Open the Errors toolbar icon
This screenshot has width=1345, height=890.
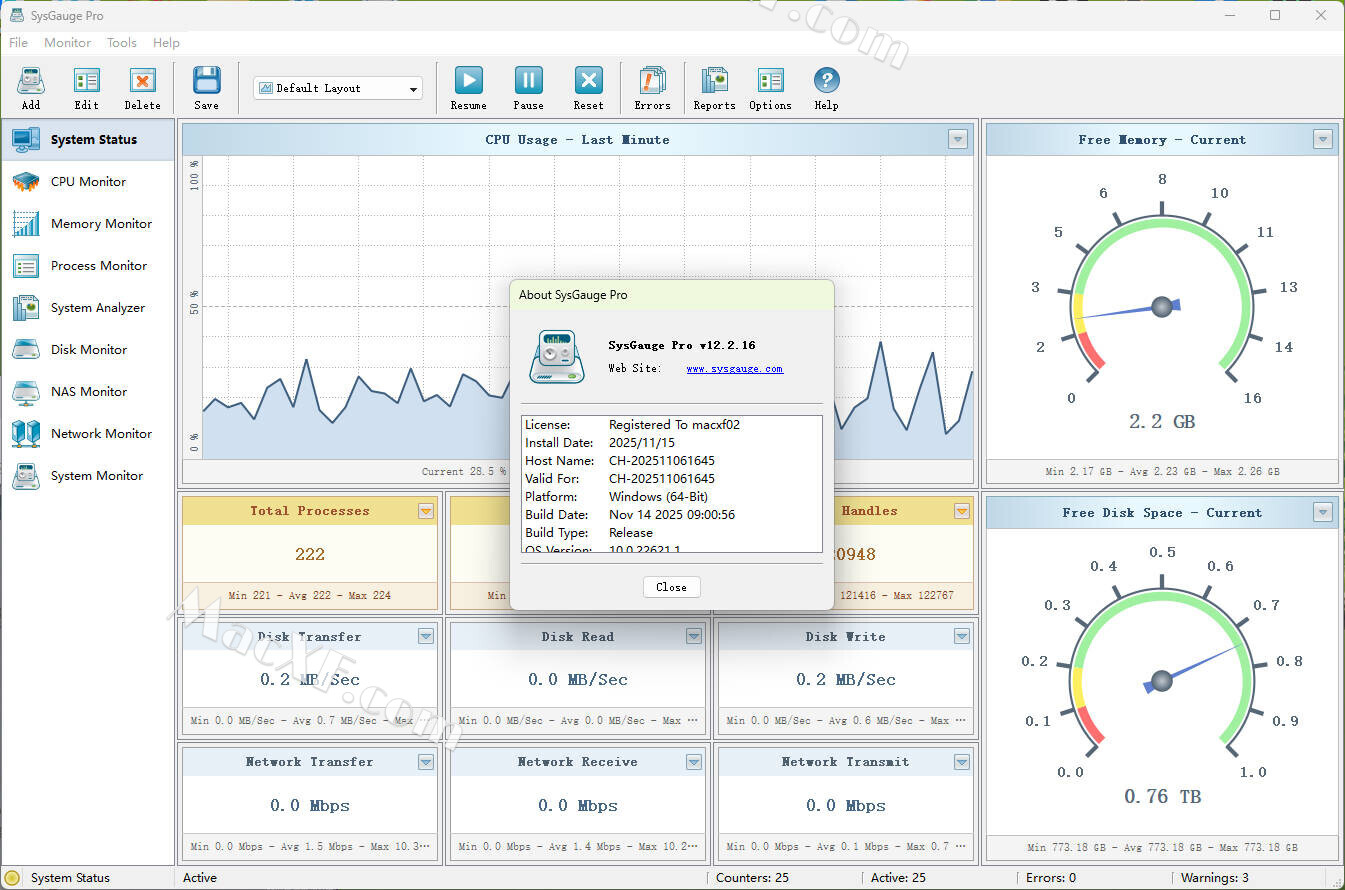(652, 88)
